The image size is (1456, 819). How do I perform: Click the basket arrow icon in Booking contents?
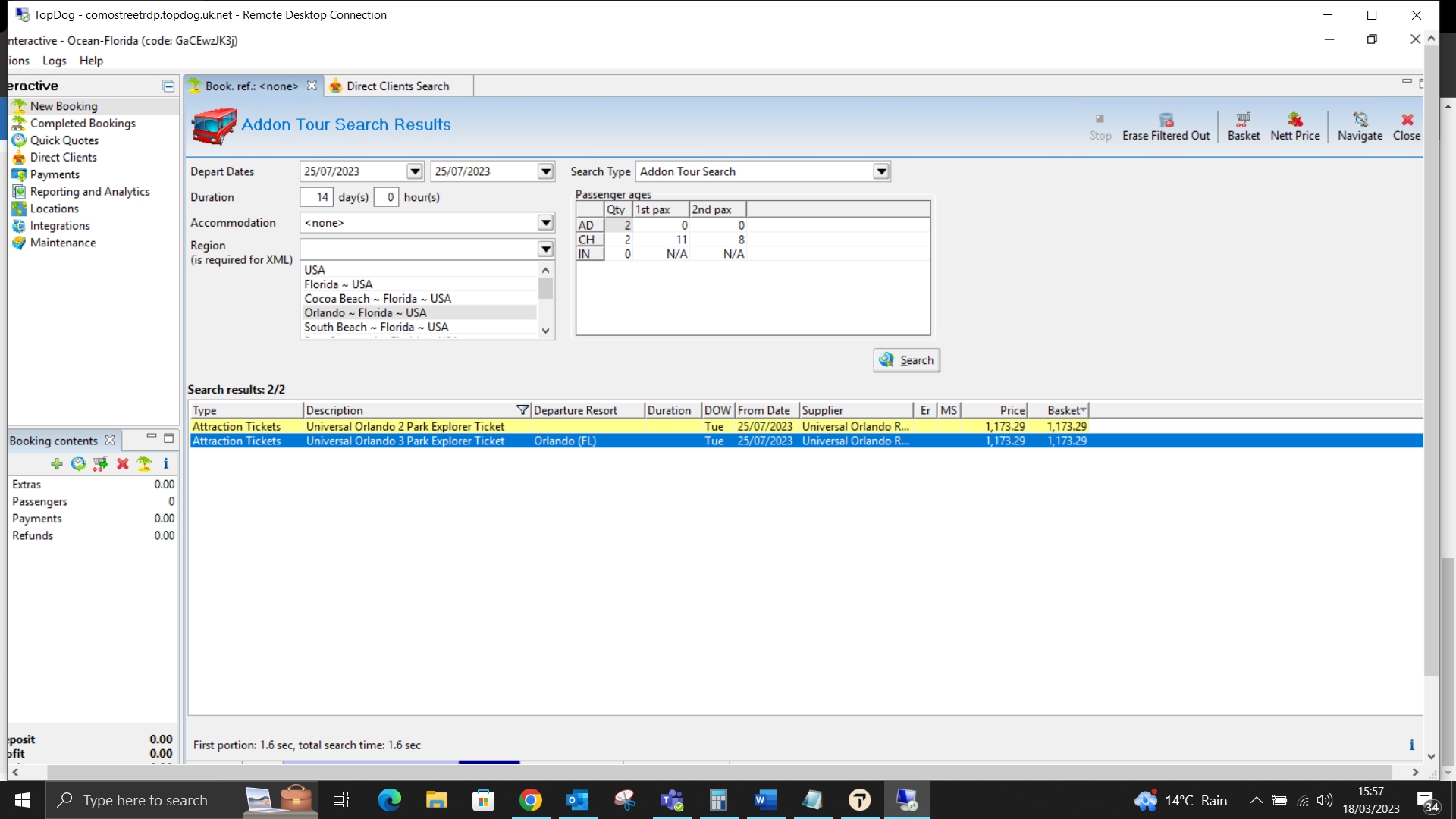tap(100, 463)
